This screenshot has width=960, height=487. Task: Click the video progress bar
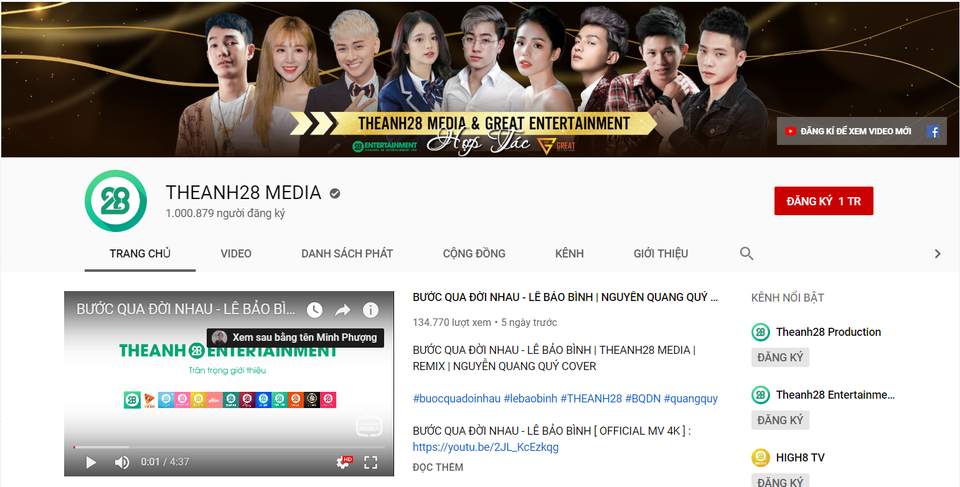(x=229, y=447)
